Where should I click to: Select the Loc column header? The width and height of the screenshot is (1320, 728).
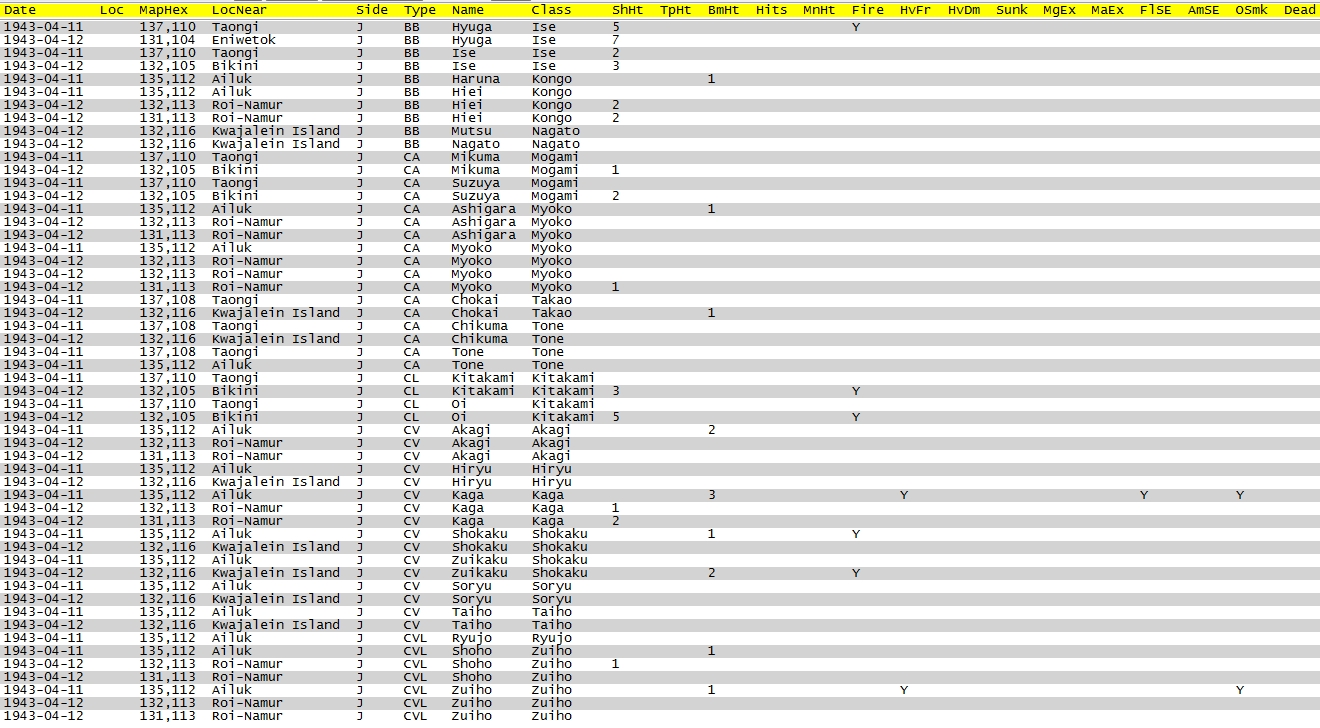112,10
